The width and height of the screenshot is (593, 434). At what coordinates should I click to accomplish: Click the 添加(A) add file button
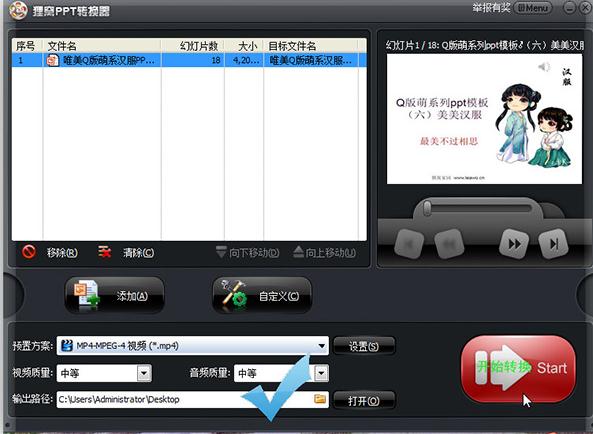[x=115, y=295]
